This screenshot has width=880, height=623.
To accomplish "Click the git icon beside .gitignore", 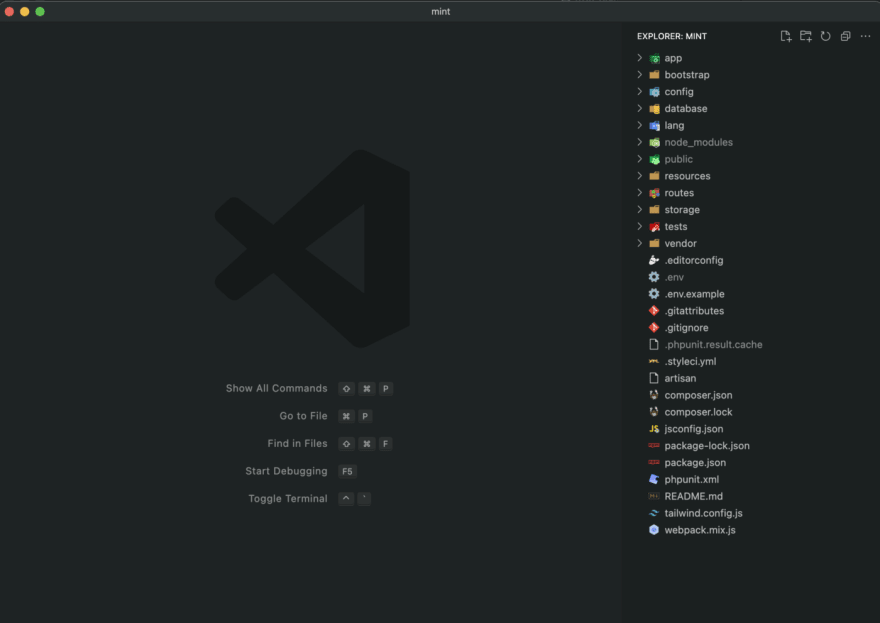I will coord(654,327).
